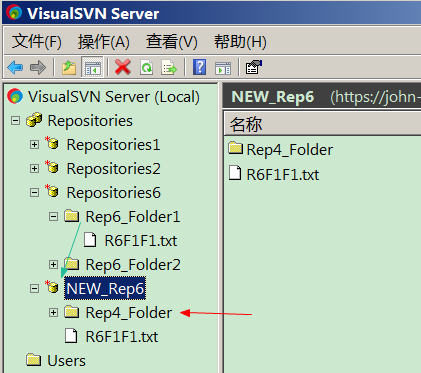Image resolution: width=421 pixels, height=373 pixels.
Task: Click the NEW_Rep6 header title in right pane
Action: [x=273, y=97]
